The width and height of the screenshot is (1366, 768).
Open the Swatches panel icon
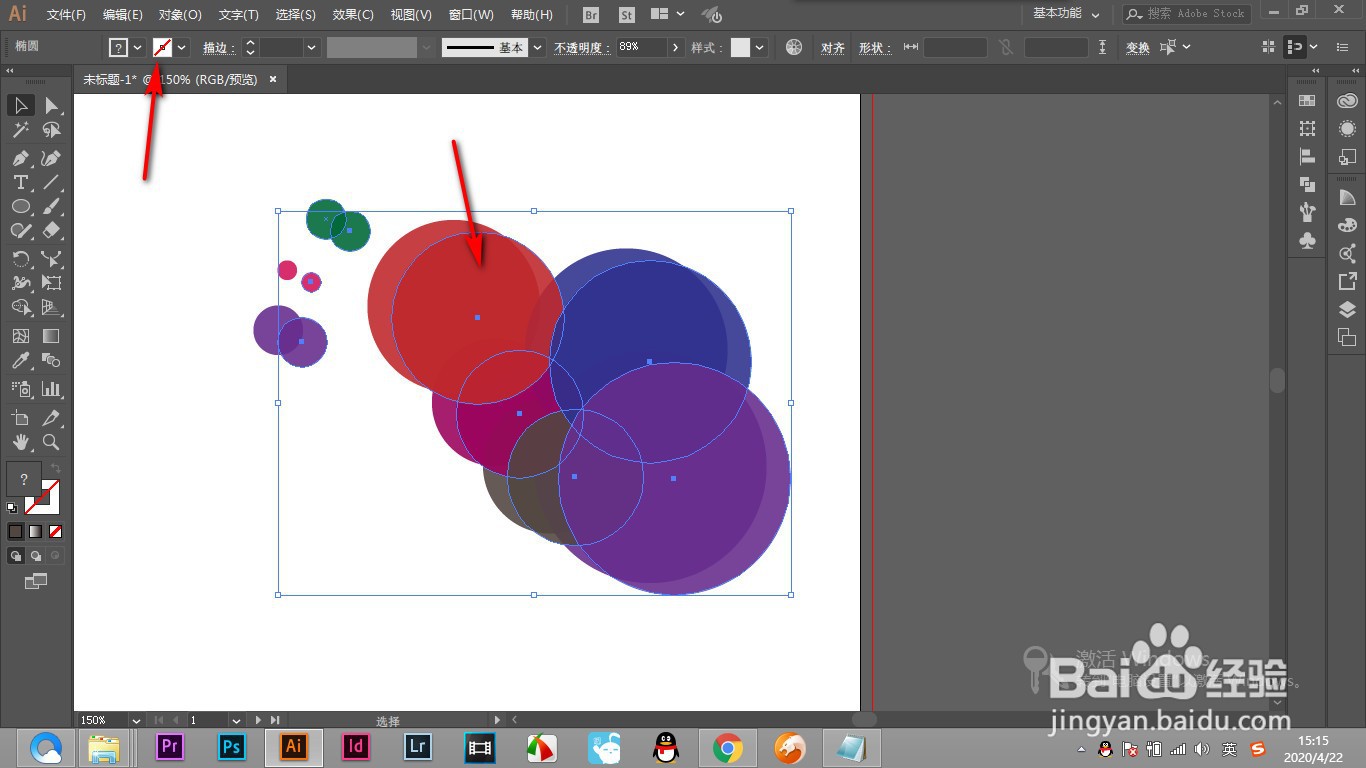tap(1307, 100)
